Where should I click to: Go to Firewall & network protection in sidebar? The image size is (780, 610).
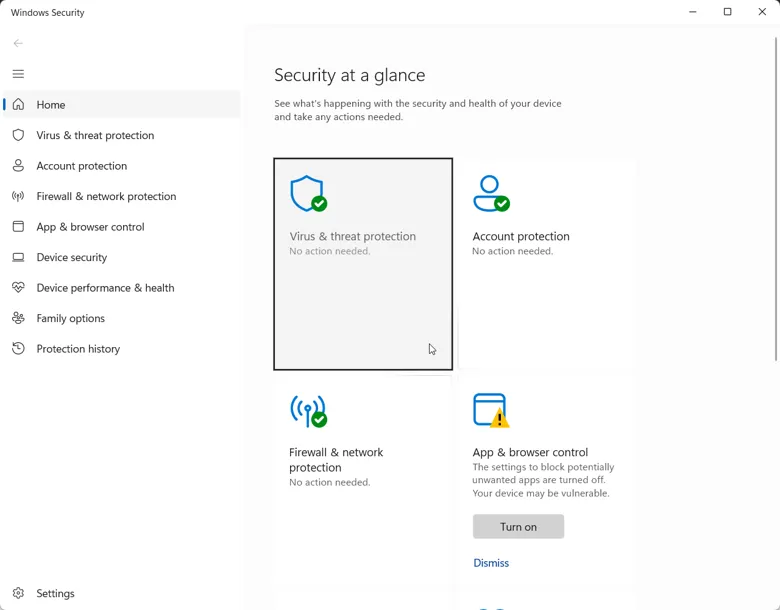click(x=121, y=196)
